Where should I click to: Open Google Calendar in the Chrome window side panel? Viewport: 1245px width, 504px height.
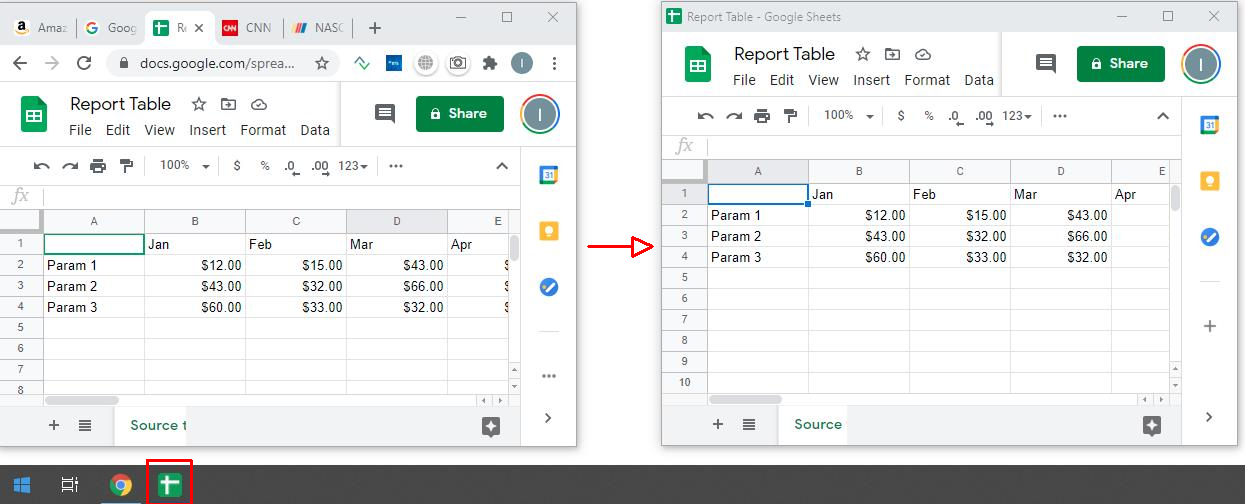548,175
